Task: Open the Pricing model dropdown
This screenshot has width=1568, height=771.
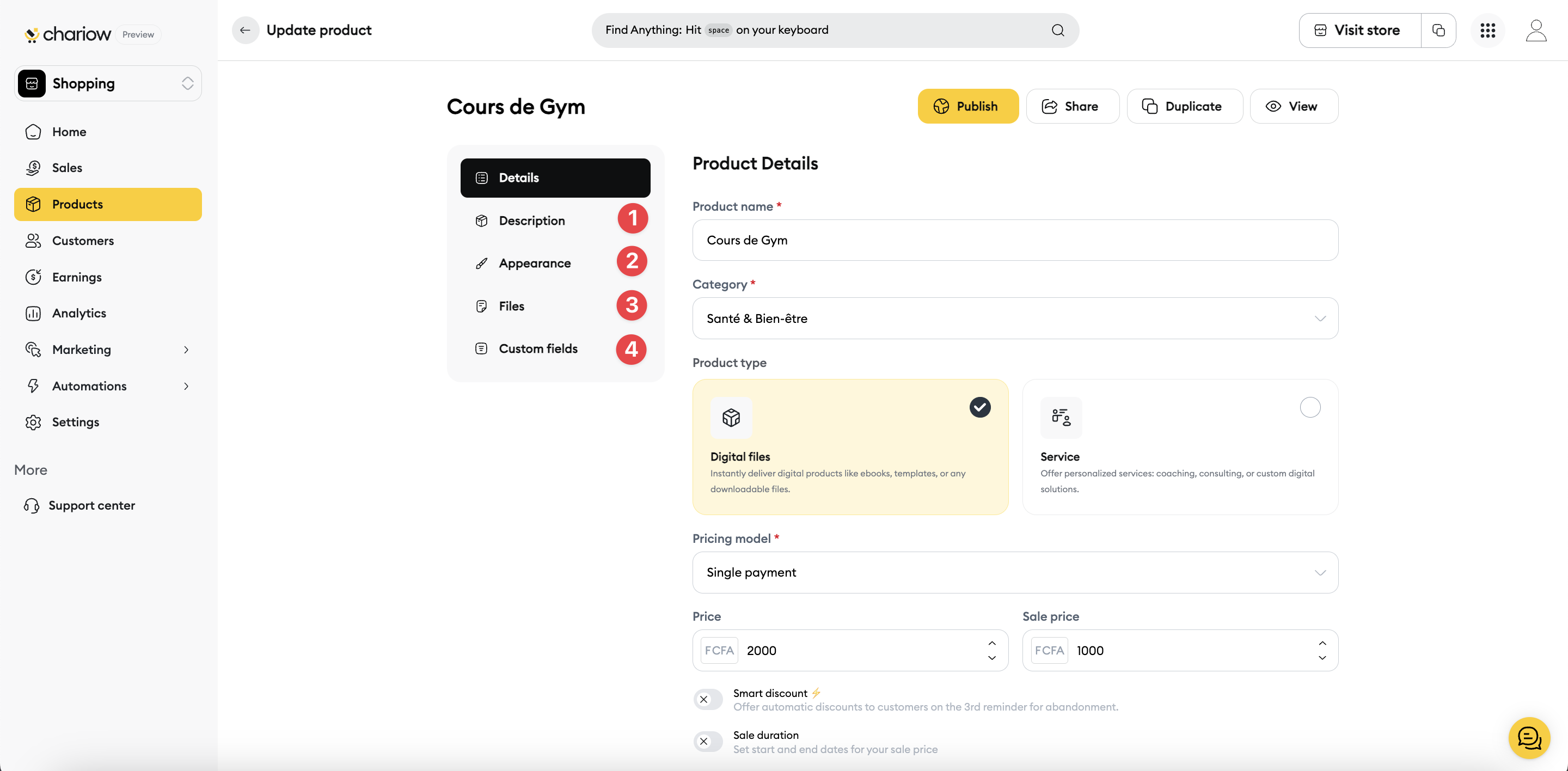Action: (1015, 573)
